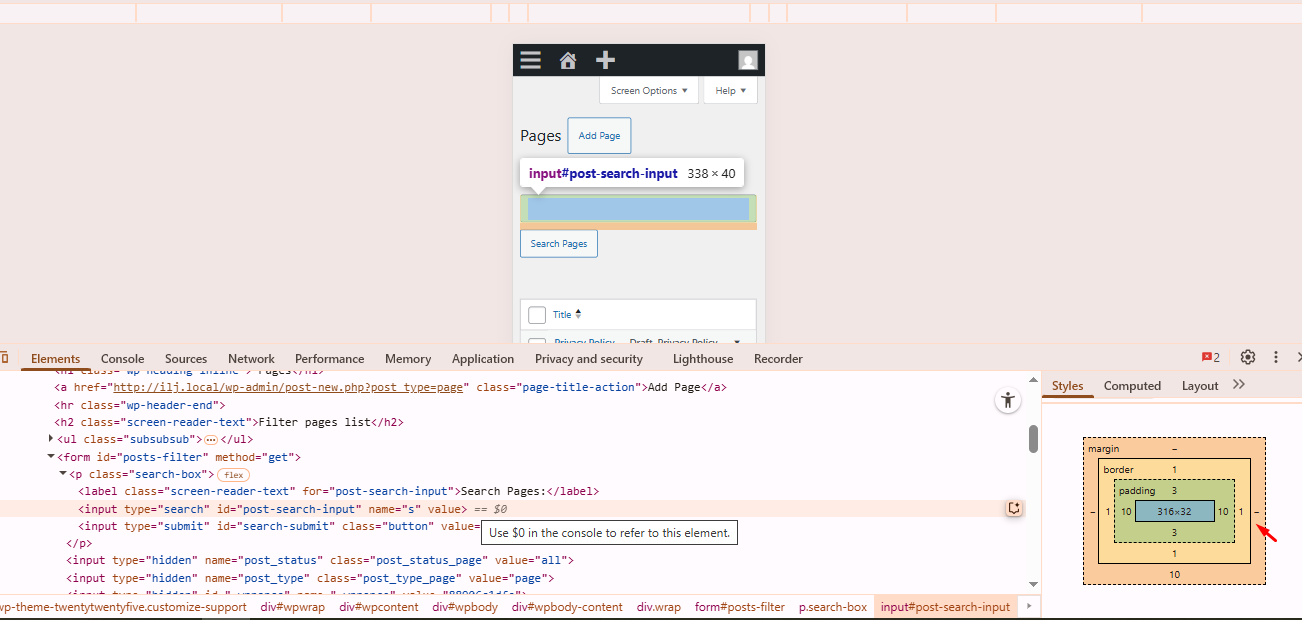Select div.wrap in breadcrumb
1302x620 pixels.
pos(659,607)
